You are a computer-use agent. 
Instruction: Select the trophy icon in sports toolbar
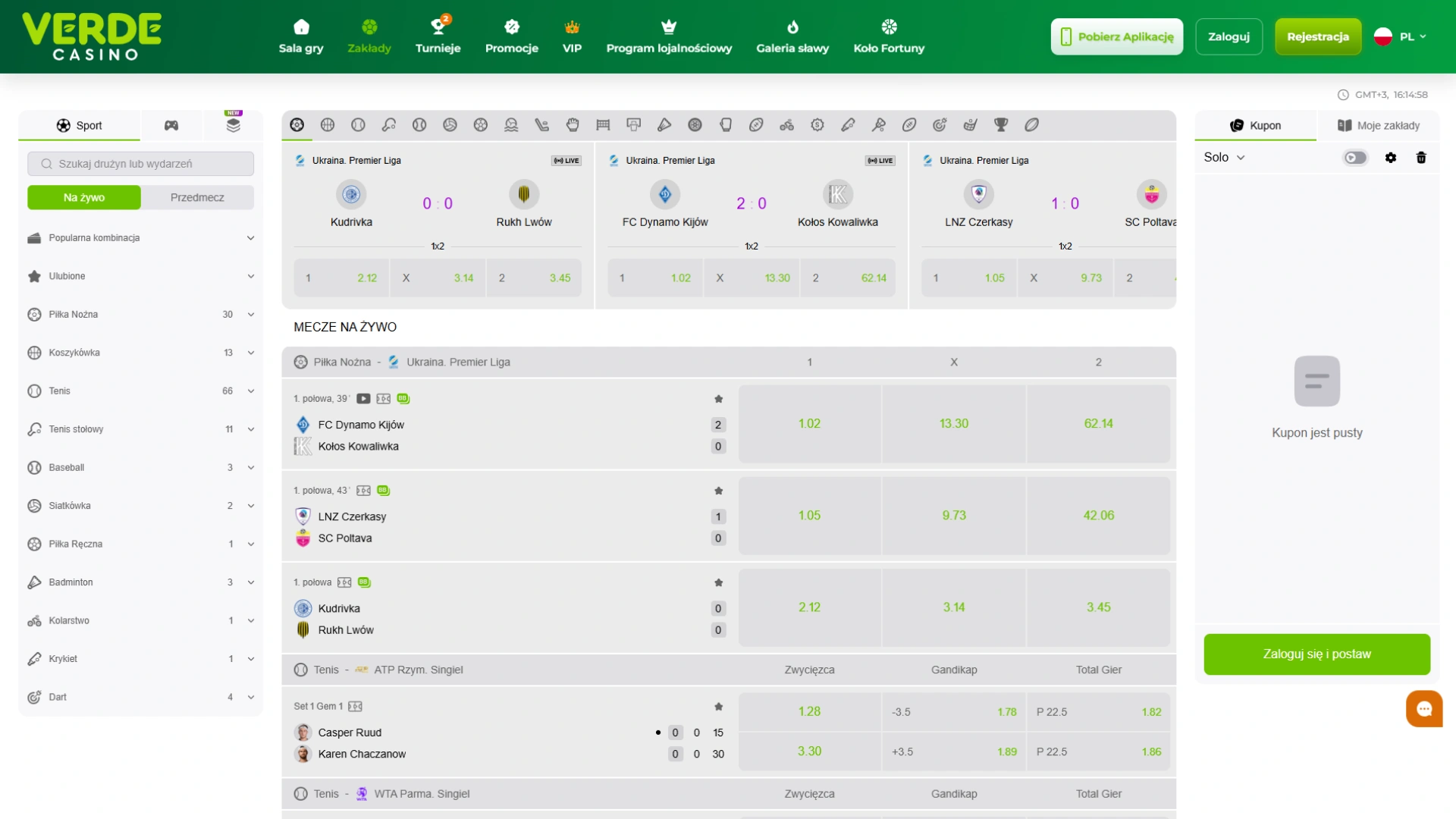(x=1001, y=125)
